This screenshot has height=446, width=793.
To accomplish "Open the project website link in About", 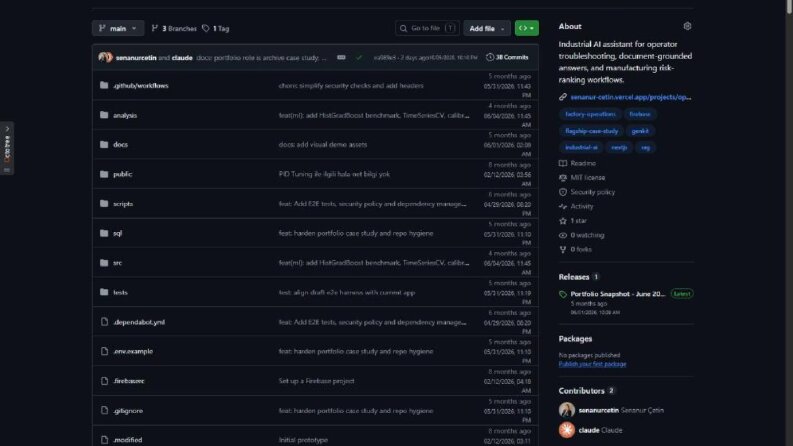I will coord(630,97).
